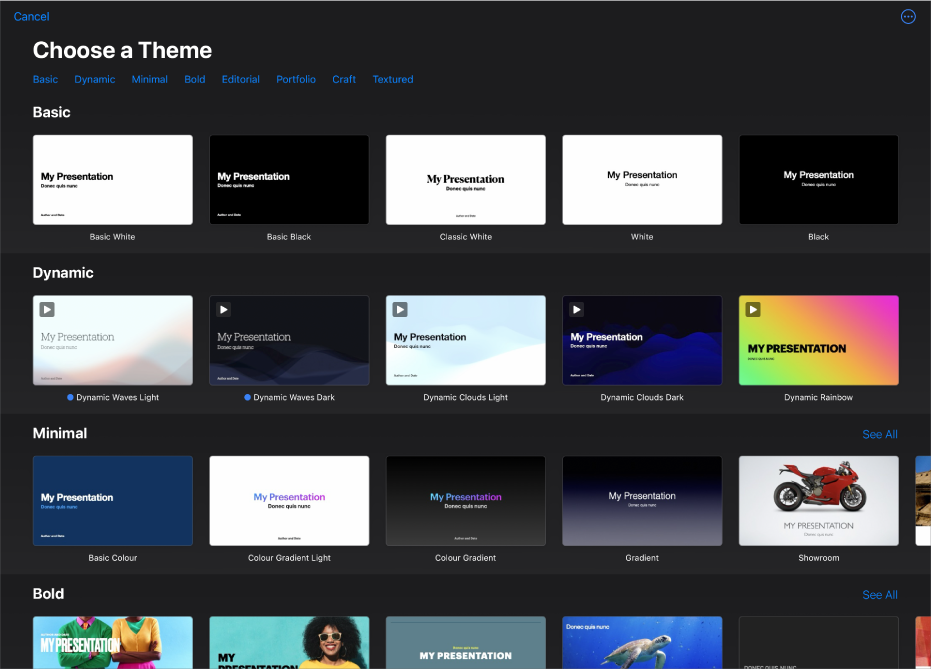Expand Minimal section with See All
This screenshot has width=931, height=670.
point(879,434)
